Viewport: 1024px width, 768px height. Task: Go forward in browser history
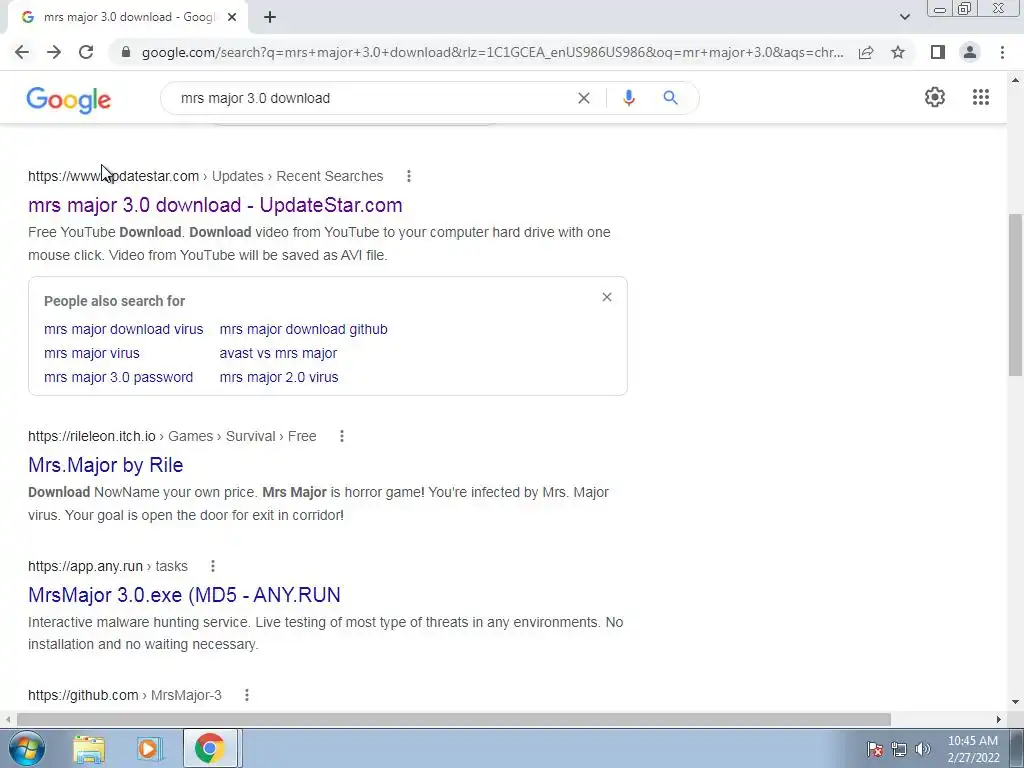pos(54,52)
